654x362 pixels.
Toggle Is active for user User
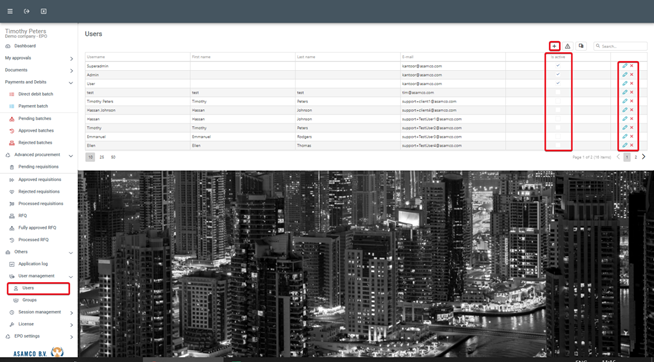click(558, 83)
